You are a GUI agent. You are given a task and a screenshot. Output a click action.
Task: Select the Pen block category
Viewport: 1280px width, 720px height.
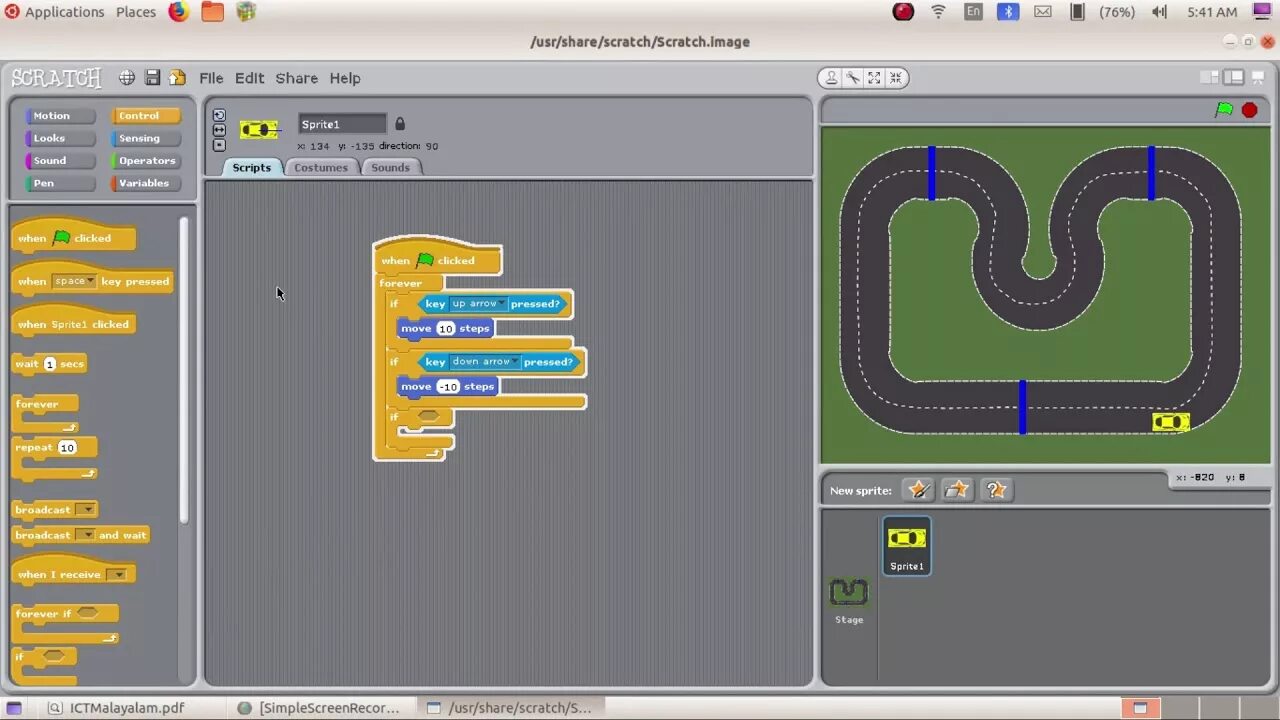[x=60, y=183]
